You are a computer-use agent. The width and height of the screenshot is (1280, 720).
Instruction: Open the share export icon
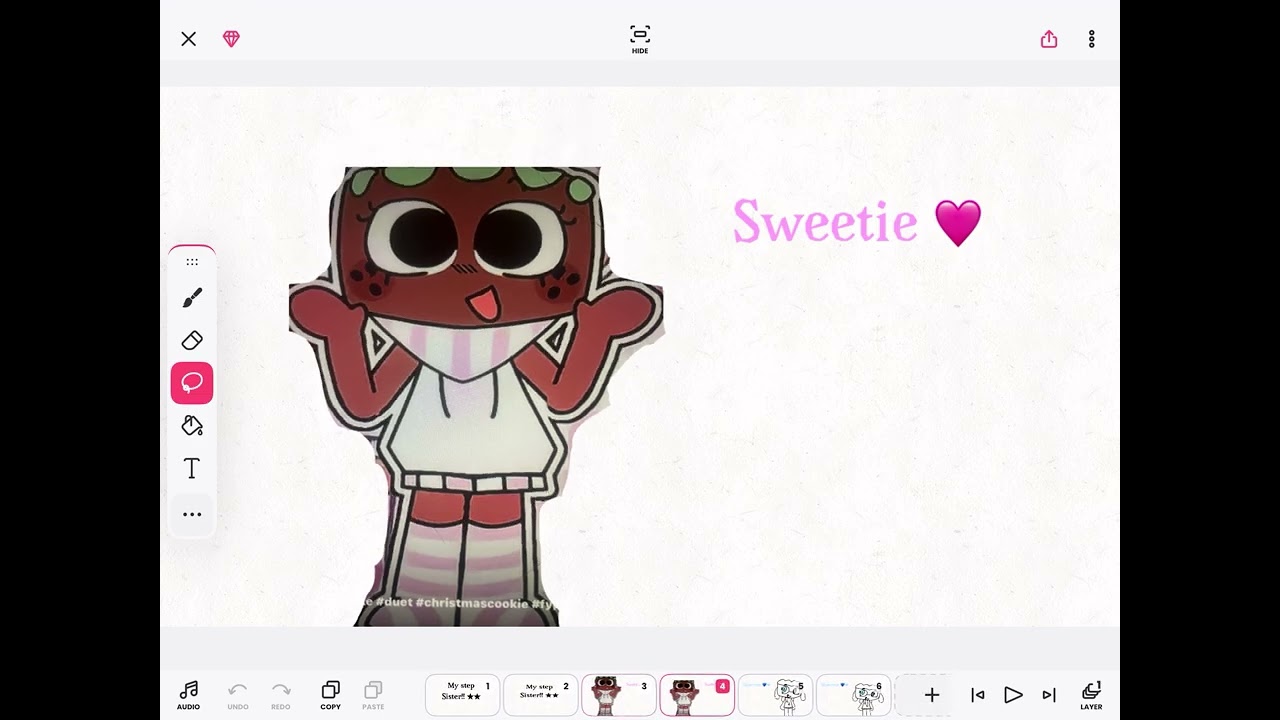pos(1049,39)
